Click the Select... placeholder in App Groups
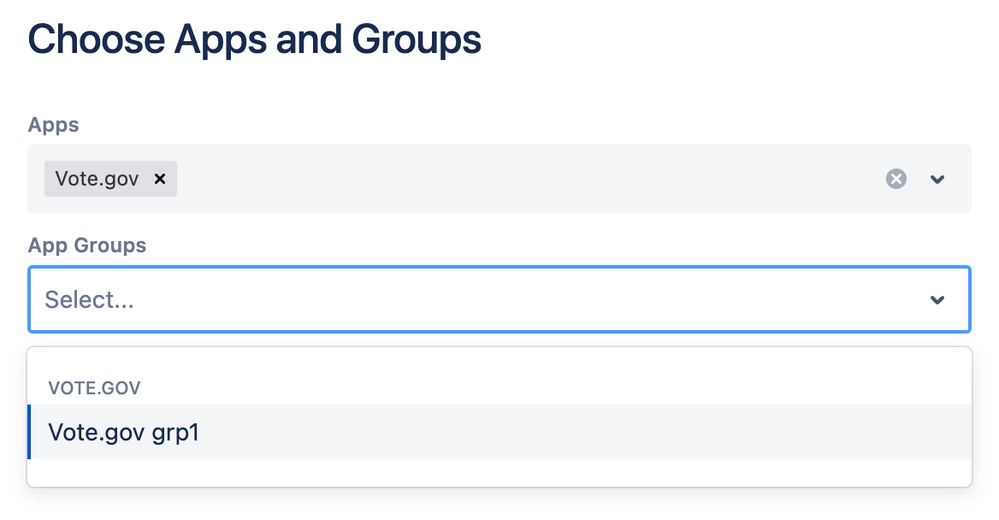999x520 pixels. pos(89,300)
